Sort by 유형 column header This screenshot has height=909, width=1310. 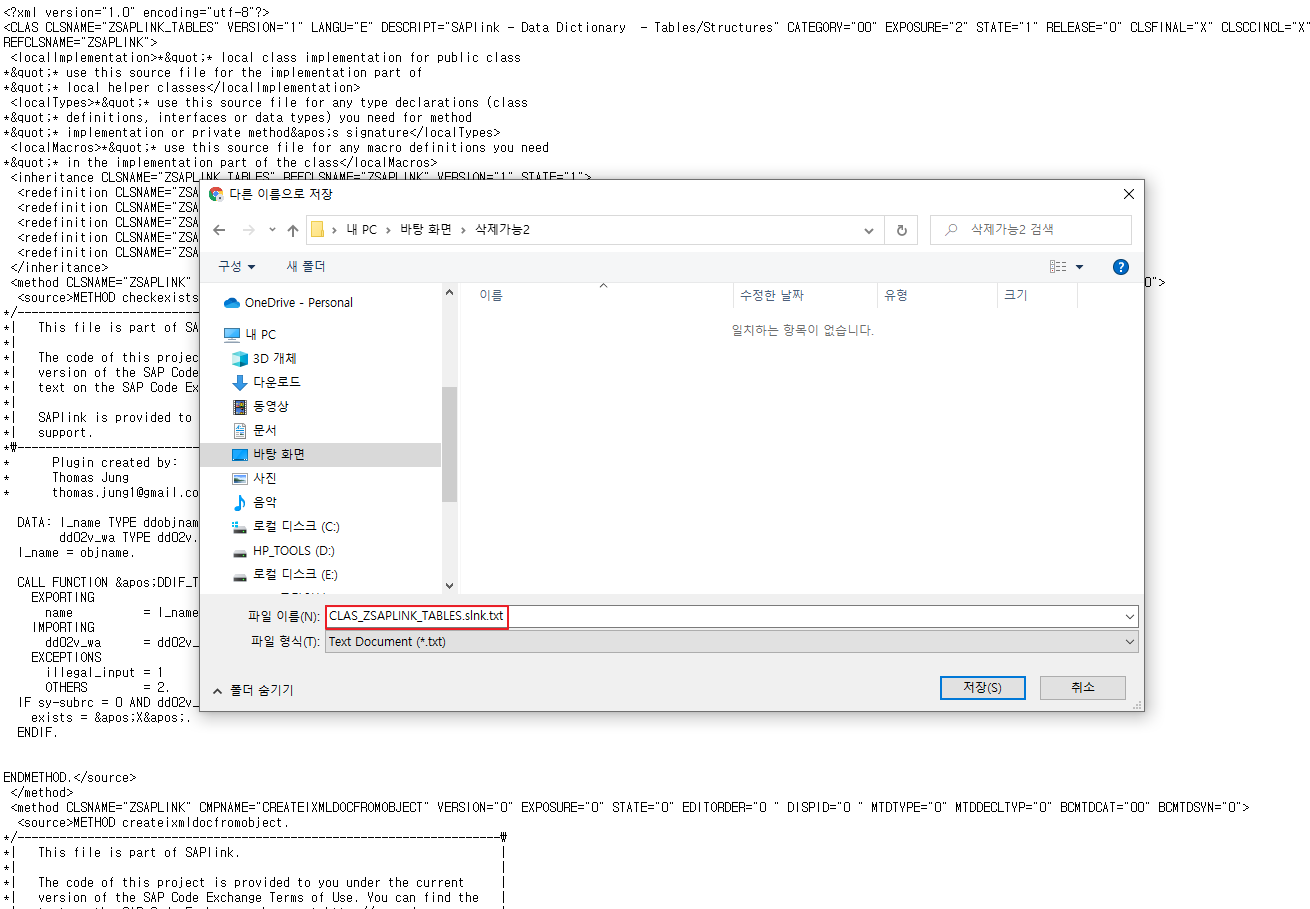click(938, 295)
